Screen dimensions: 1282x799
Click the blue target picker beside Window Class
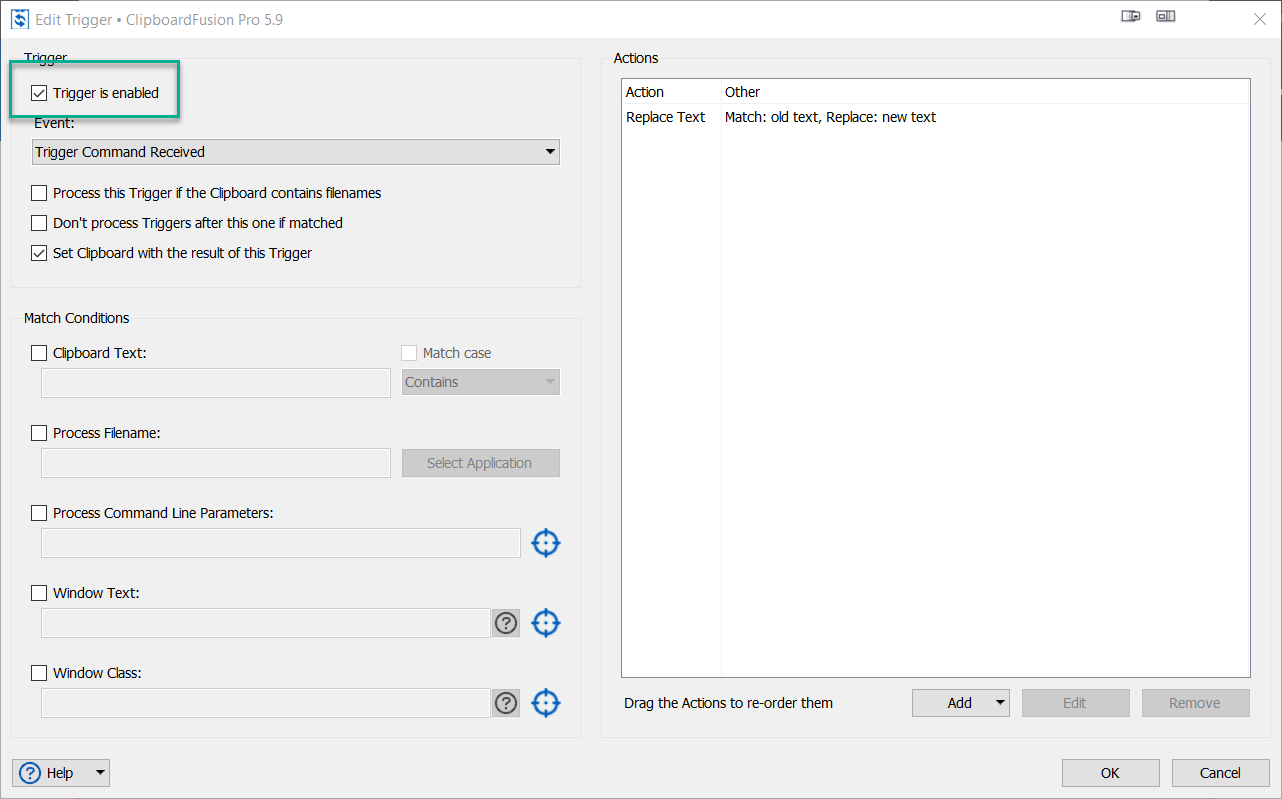[545, 702]
